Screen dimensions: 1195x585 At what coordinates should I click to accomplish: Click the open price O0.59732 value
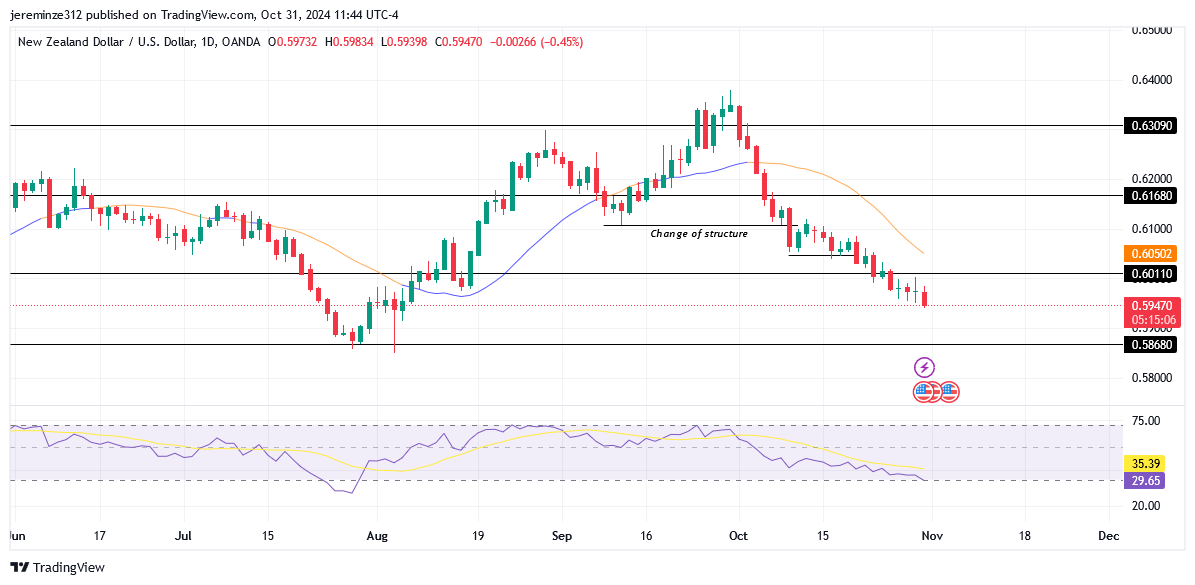(x=295, y=43)
